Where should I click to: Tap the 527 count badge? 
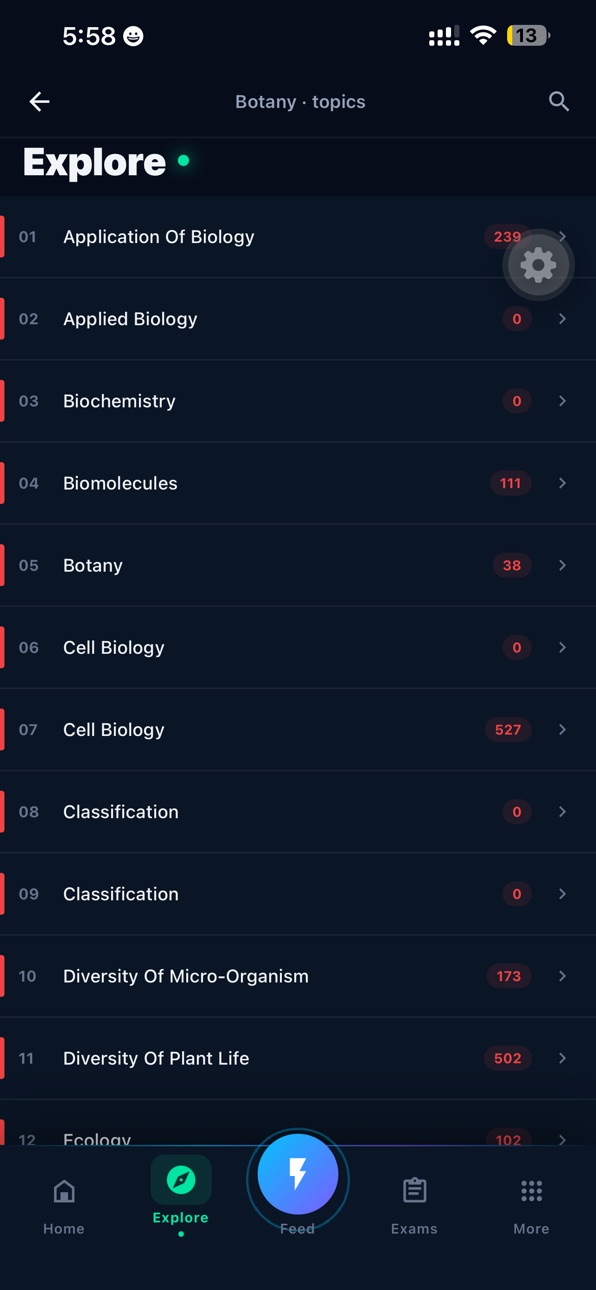pyautogui.click(x=508, y=730)
